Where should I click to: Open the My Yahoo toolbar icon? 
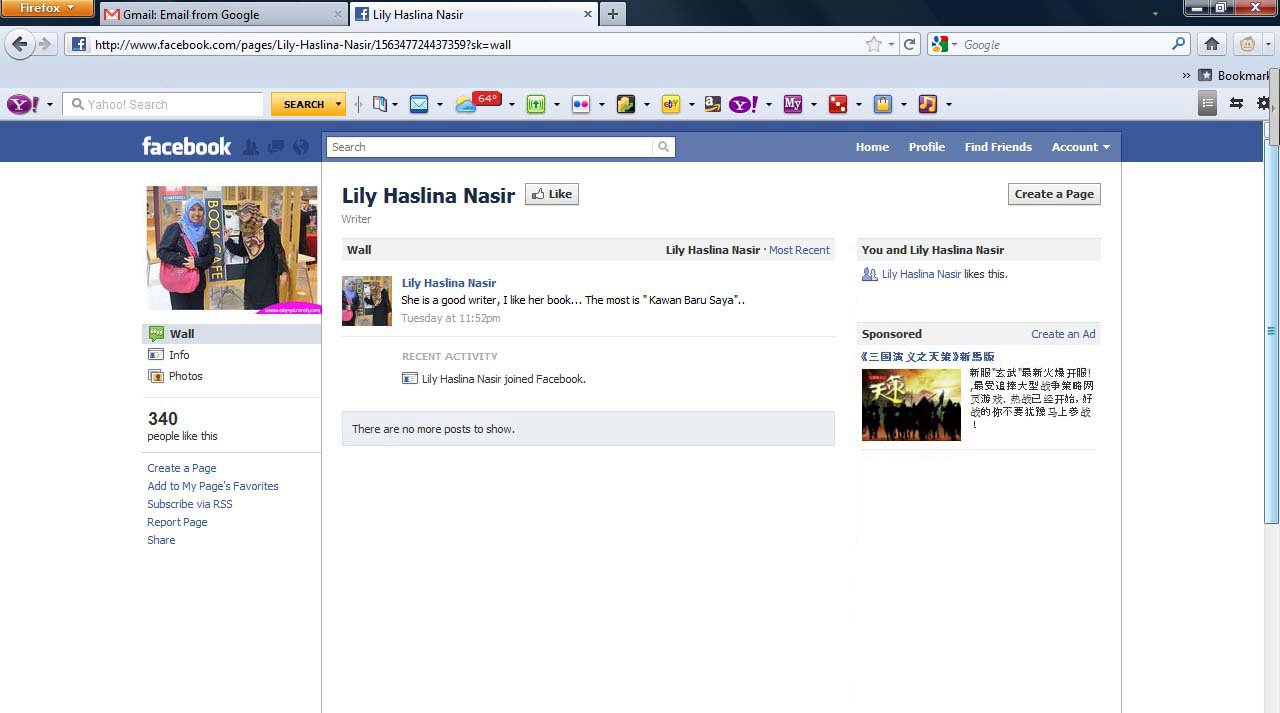(x=793, y=104)
